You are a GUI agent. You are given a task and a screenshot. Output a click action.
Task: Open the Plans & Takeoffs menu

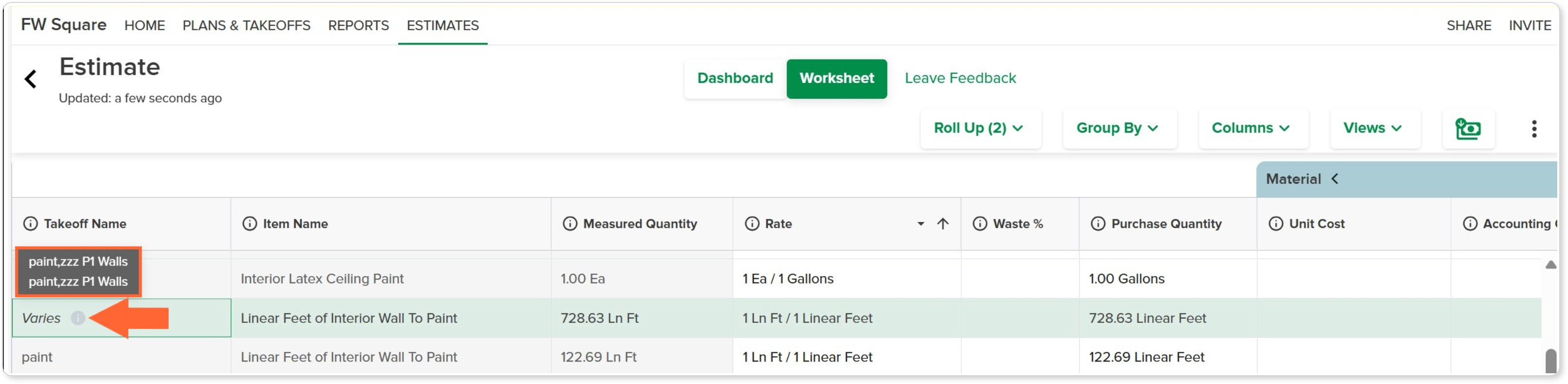246,25
